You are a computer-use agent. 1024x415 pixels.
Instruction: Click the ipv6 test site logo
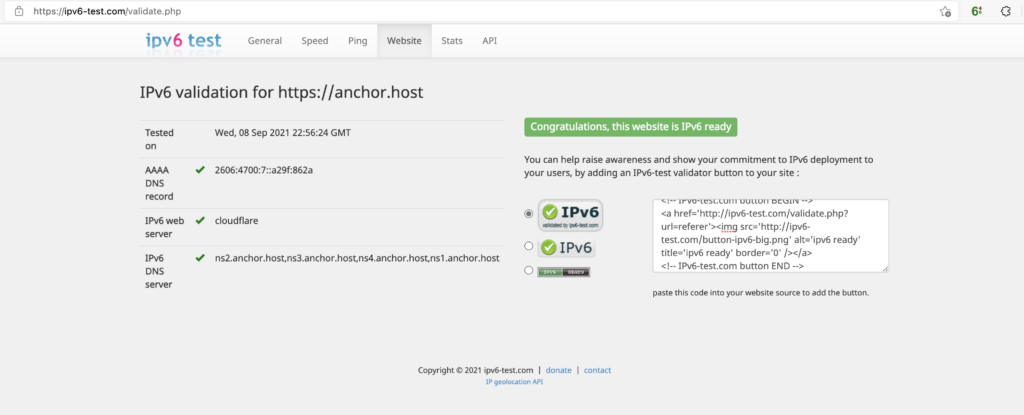[x=181, y=41]
